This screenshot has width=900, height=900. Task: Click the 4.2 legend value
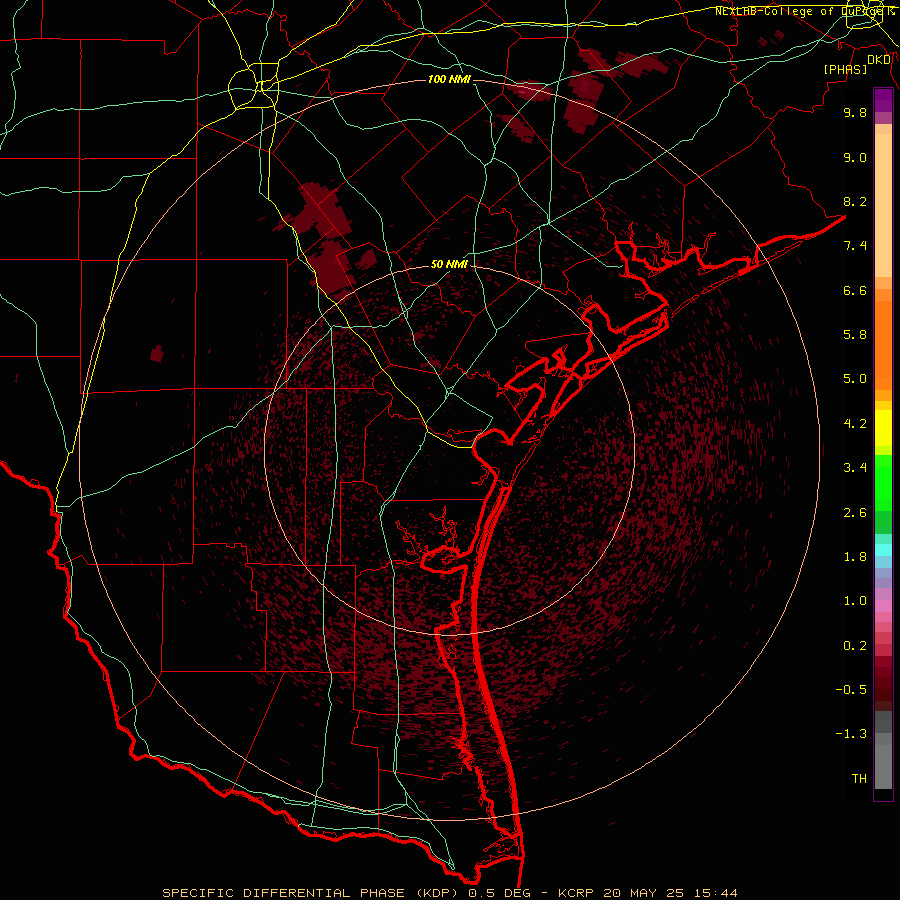[x=855, y=424]
